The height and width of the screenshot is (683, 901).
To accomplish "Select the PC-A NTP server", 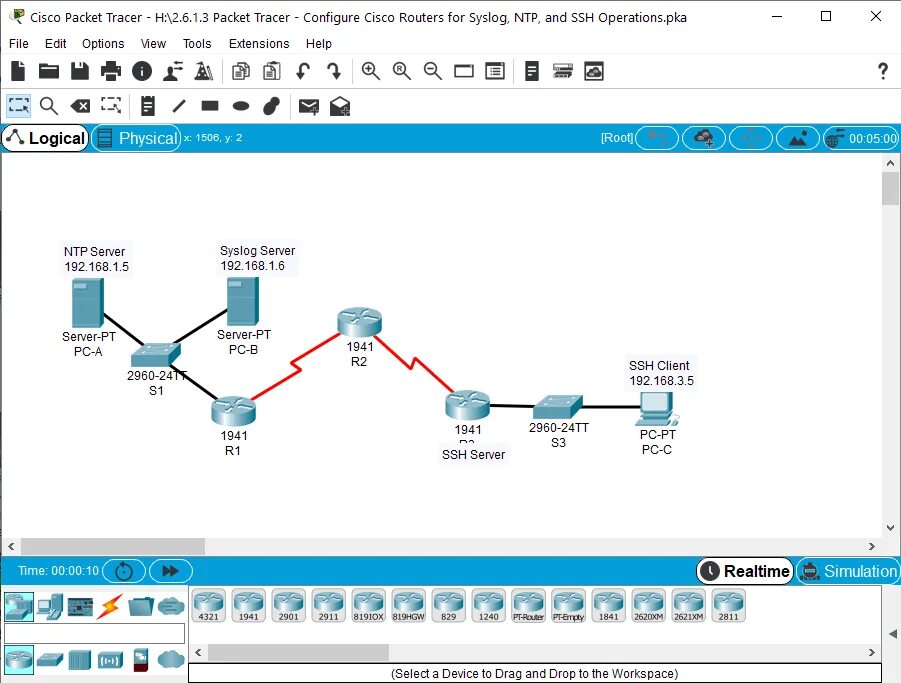I will click(88, 303).
